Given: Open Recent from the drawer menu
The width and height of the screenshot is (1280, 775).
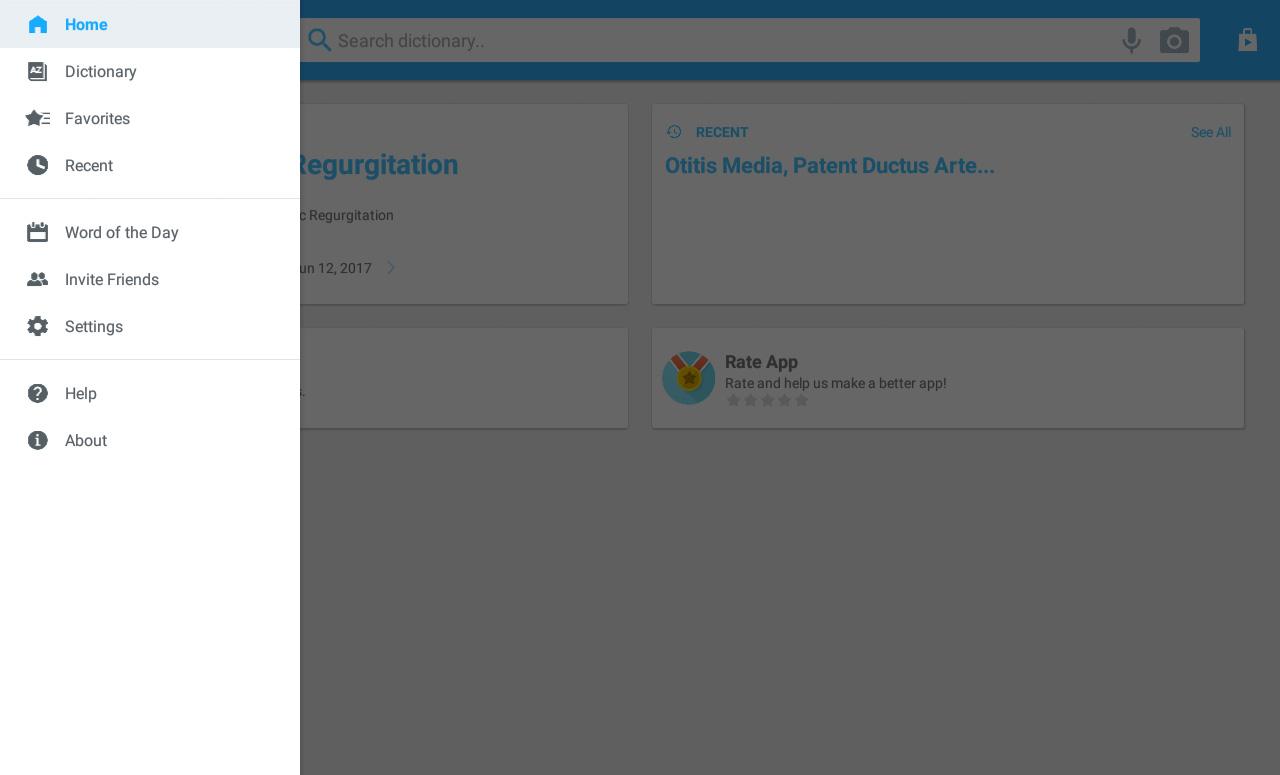Looking at the screenshot, I should [x=150, y=165].
